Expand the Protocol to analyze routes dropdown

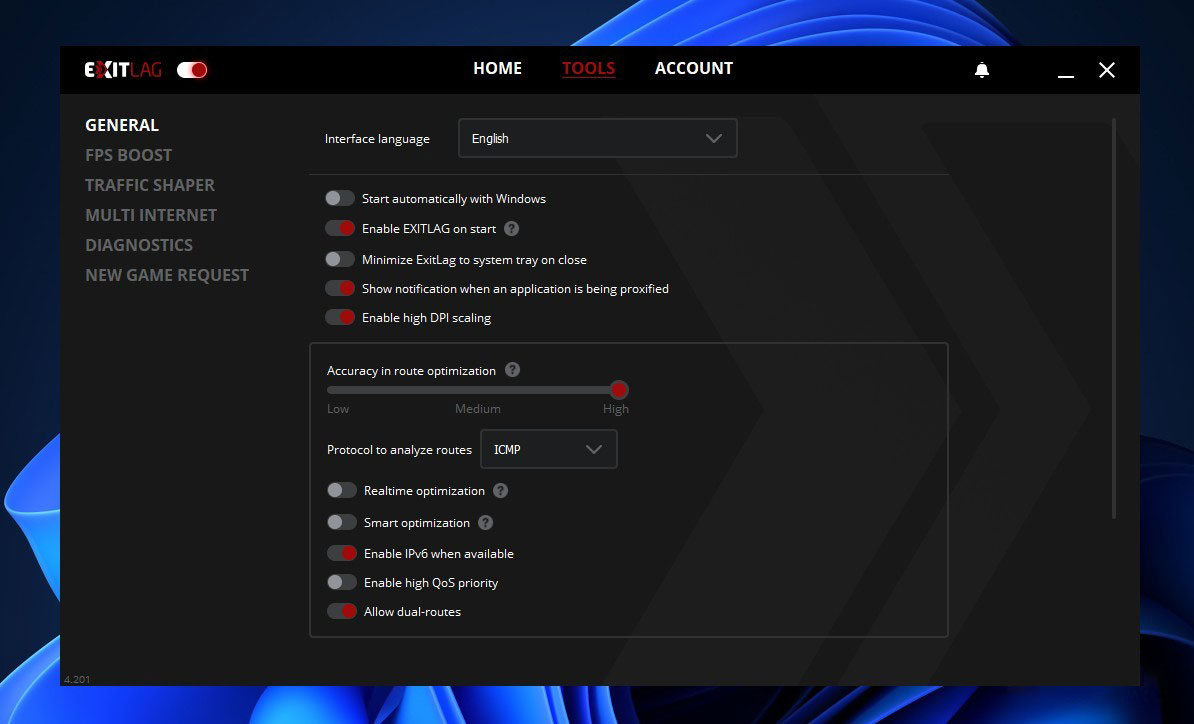548,450
